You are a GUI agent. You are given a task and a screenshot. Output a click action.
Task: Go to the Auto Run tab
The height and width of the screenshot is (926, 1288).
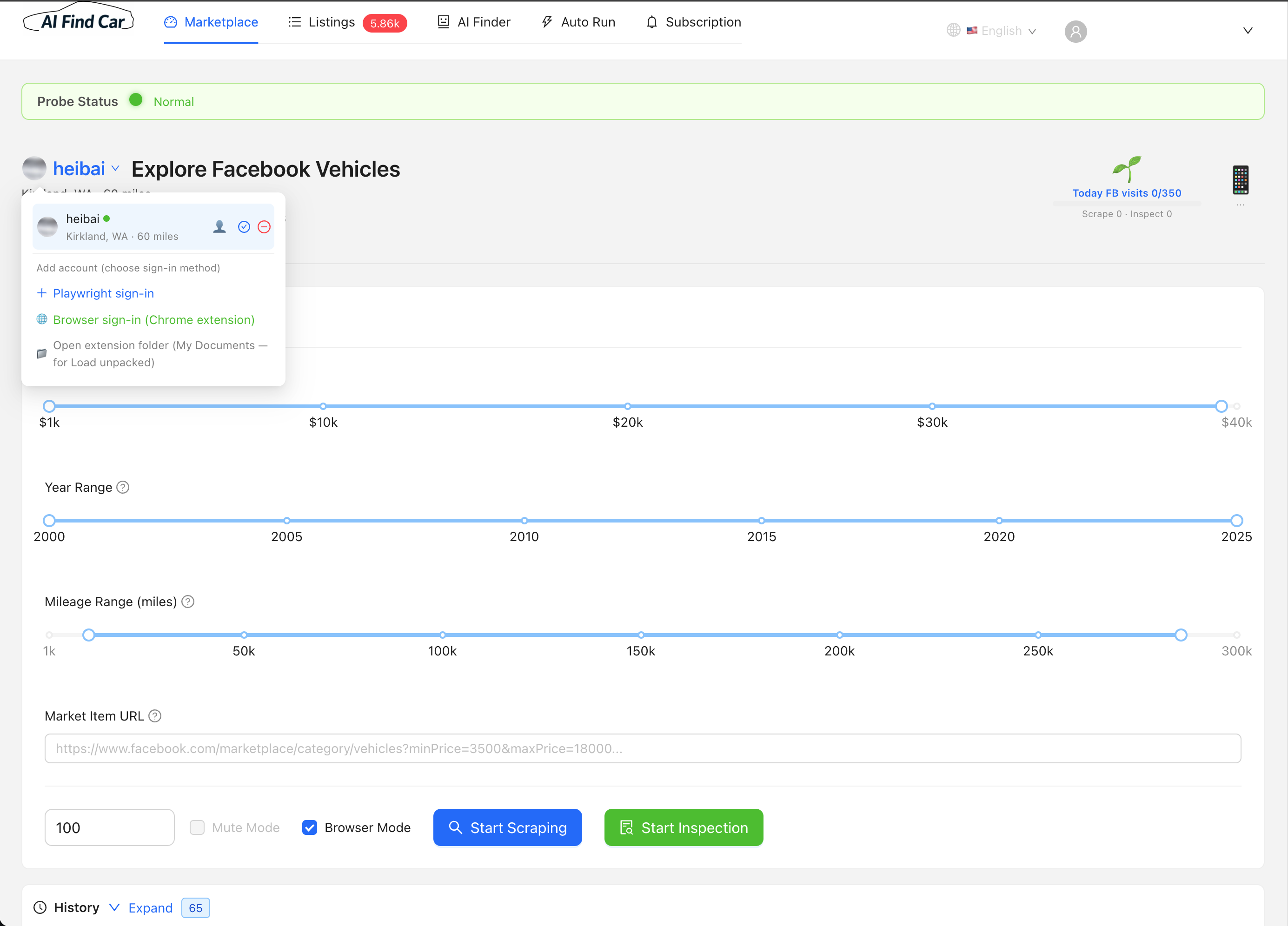pyautogui.click(x=578, y=22)
